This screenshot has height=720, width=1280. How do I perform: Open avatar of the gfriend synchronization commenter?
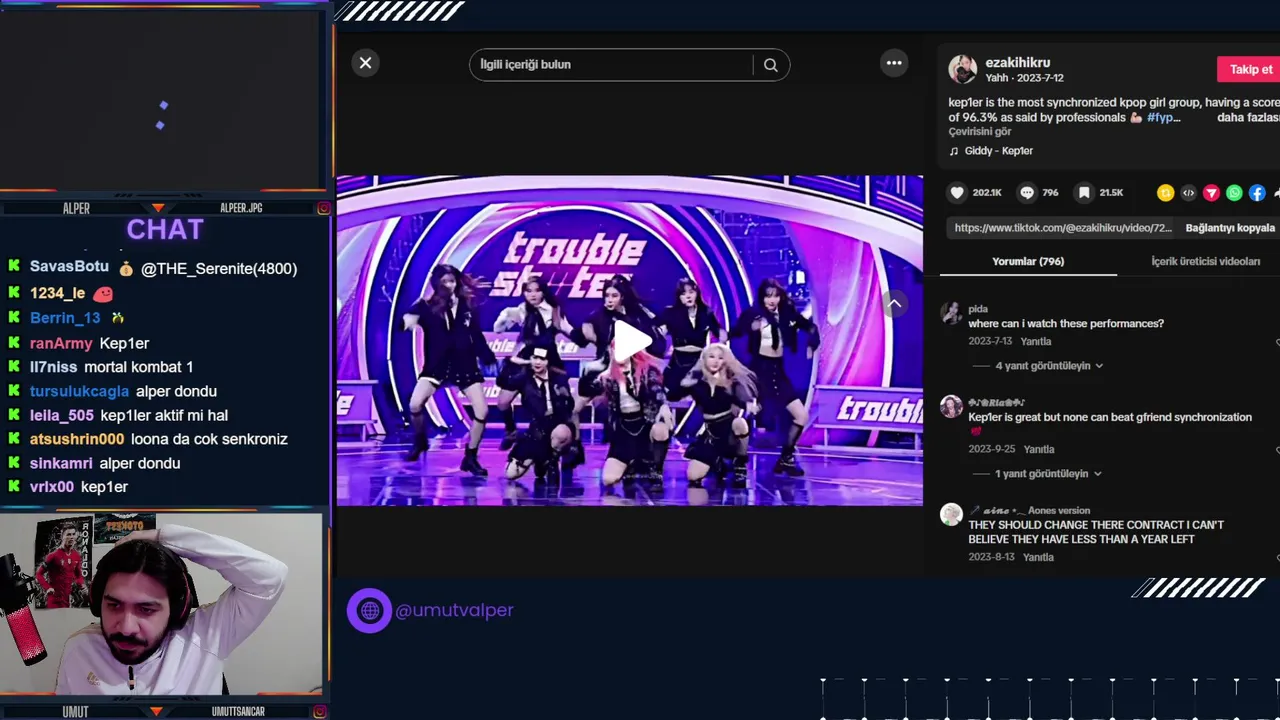[951, 407]
